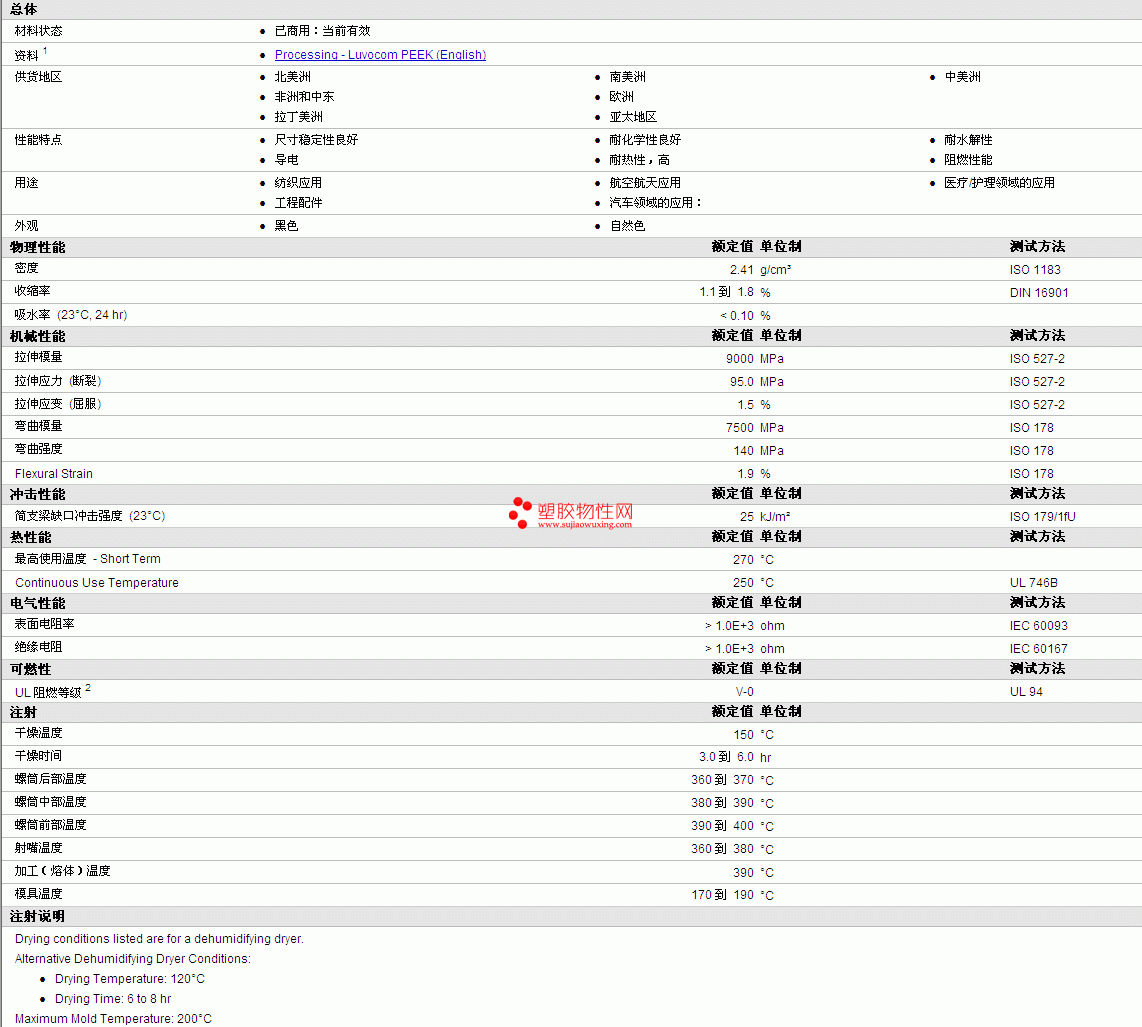Image resolution: width=1142 pixels, height=1027 pixels.
Task: Click the 纺织应用 usage entry
Action: coord(299,182)
